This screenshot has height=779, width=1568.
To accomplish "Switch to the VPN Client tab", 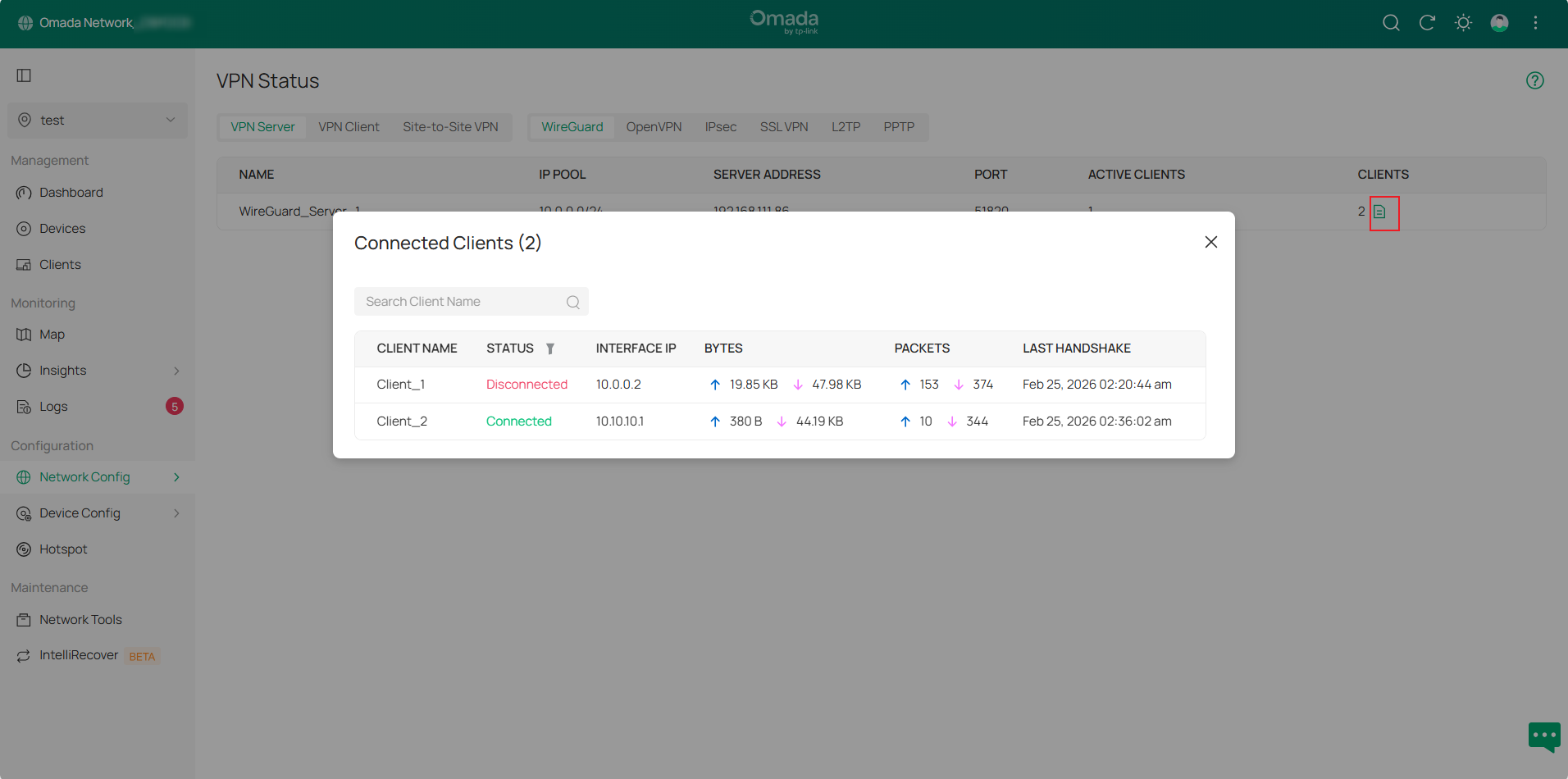I will [349, 126].
